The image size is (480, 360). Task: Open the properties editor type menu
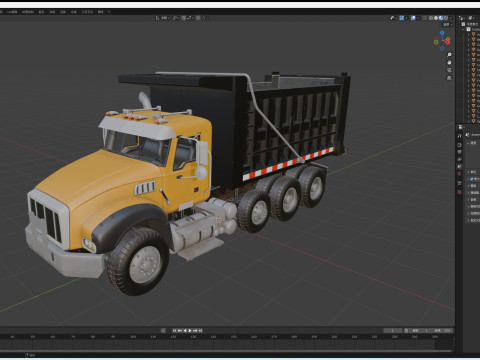point(461,127)
